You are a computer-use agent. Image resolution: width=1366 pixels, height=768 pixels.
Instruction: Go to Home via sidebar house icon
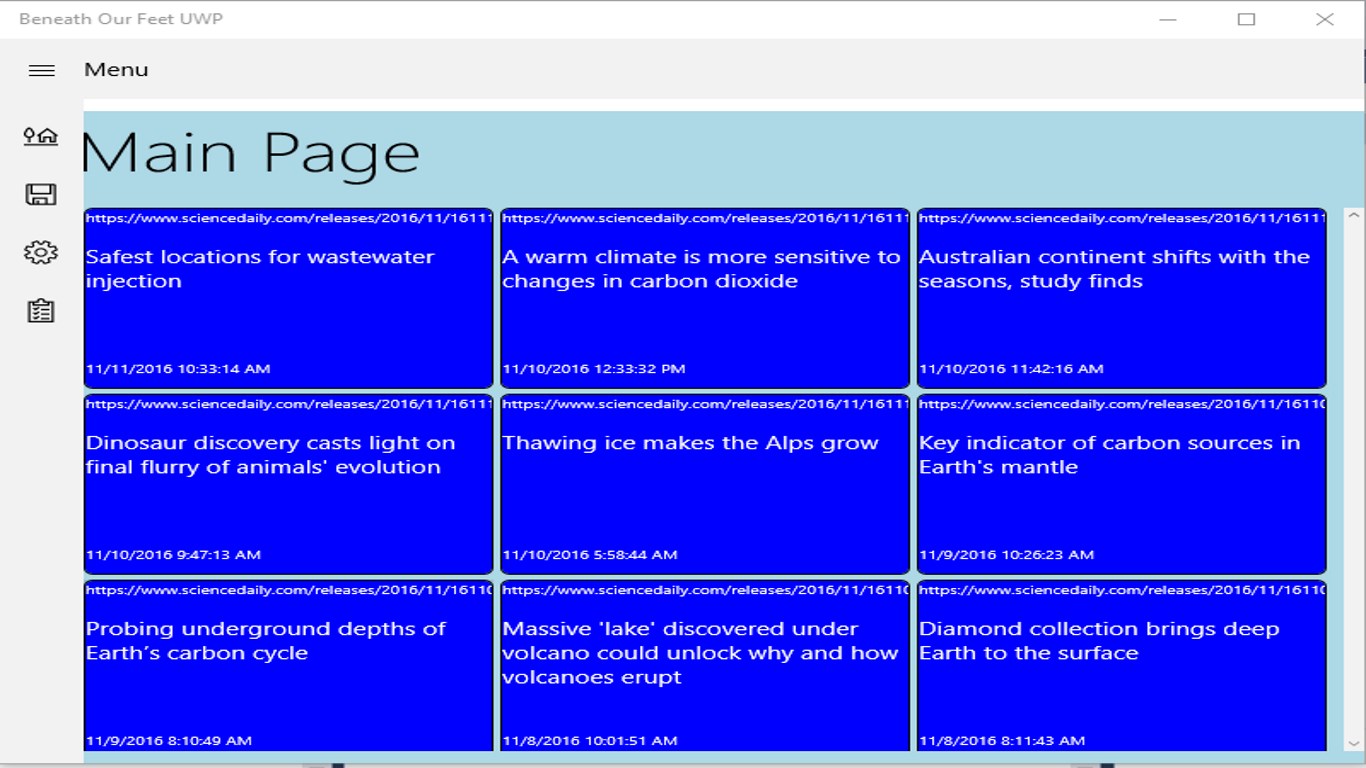point(41,136)
